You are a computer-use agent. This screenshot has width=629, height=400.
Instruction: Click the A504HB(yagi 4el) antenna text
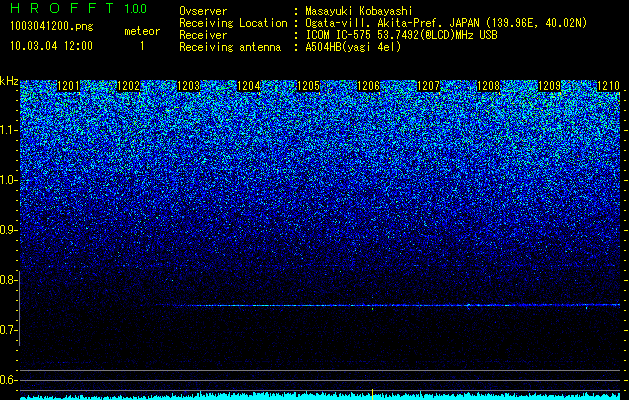[353, 47]
